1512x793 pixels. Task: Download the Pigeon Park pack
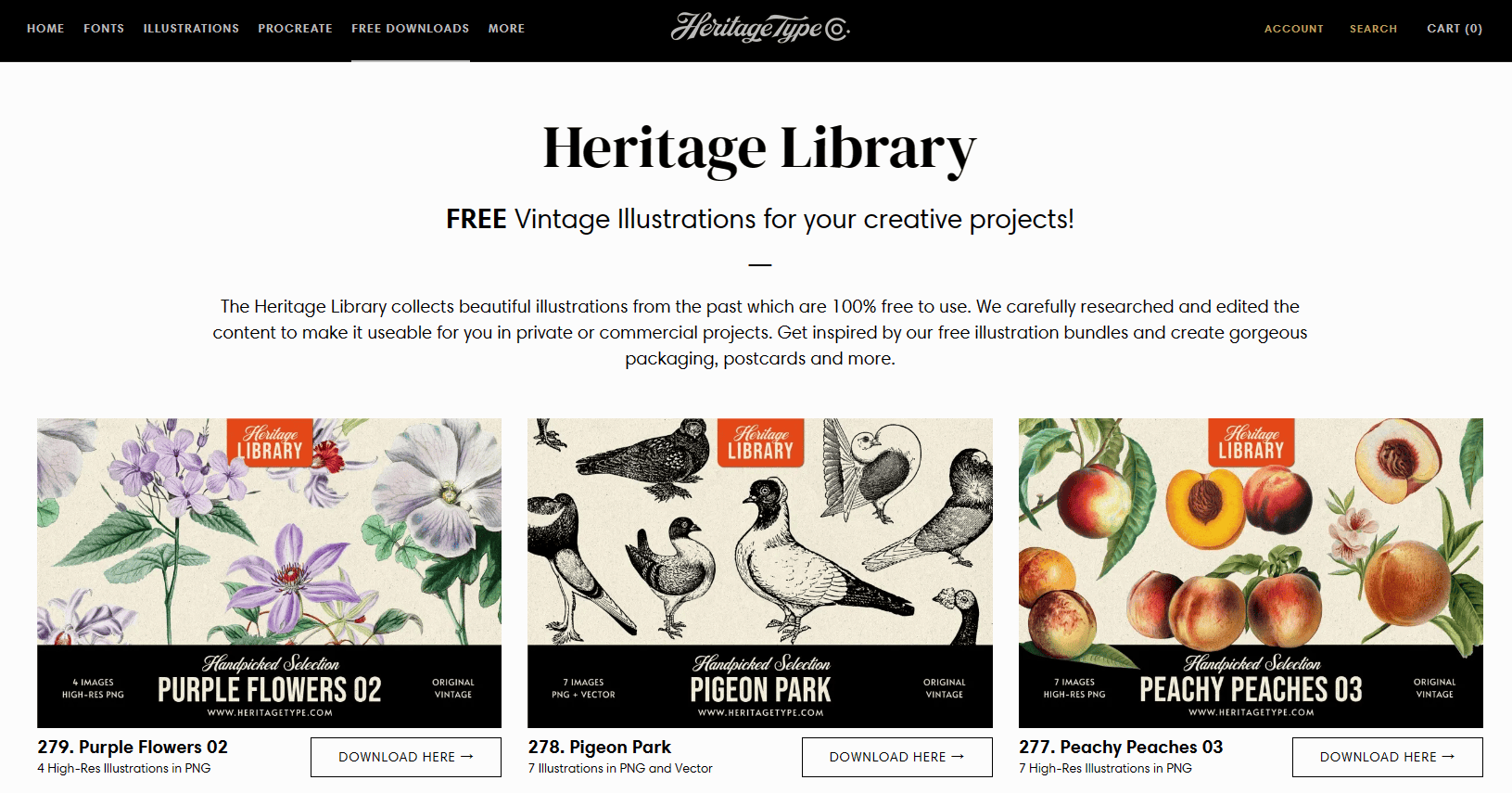tap(897, 757)
